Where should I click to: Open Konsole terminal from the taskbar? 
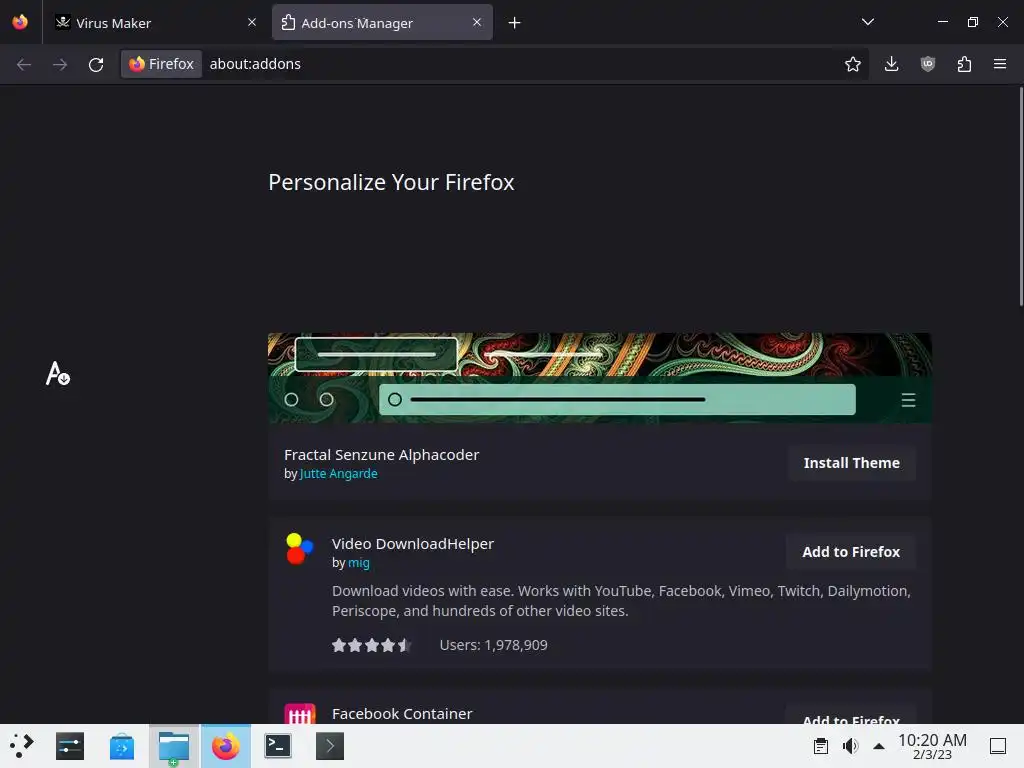(x=278, y=746)
